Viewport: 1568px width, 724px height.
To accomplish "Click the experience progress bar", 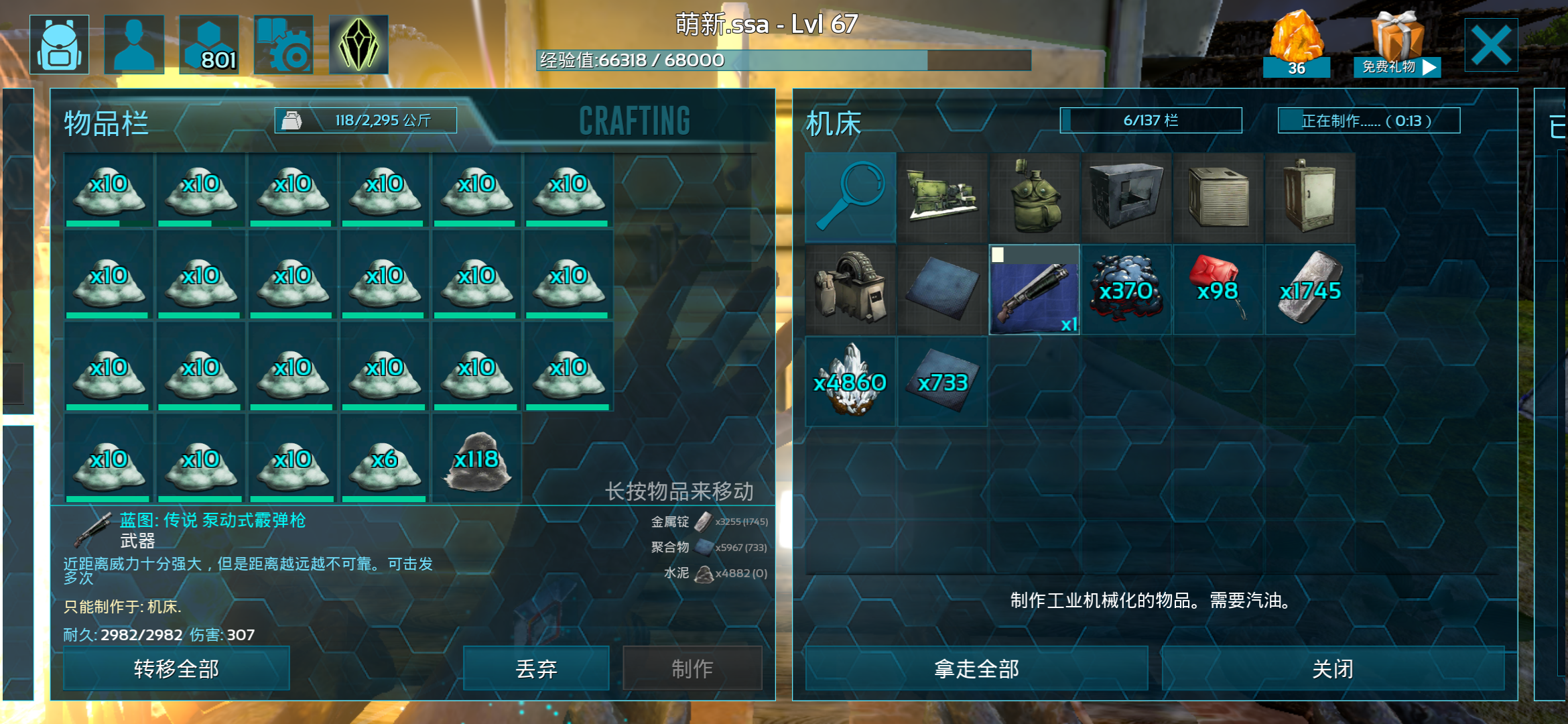I will tap(783, 60).
